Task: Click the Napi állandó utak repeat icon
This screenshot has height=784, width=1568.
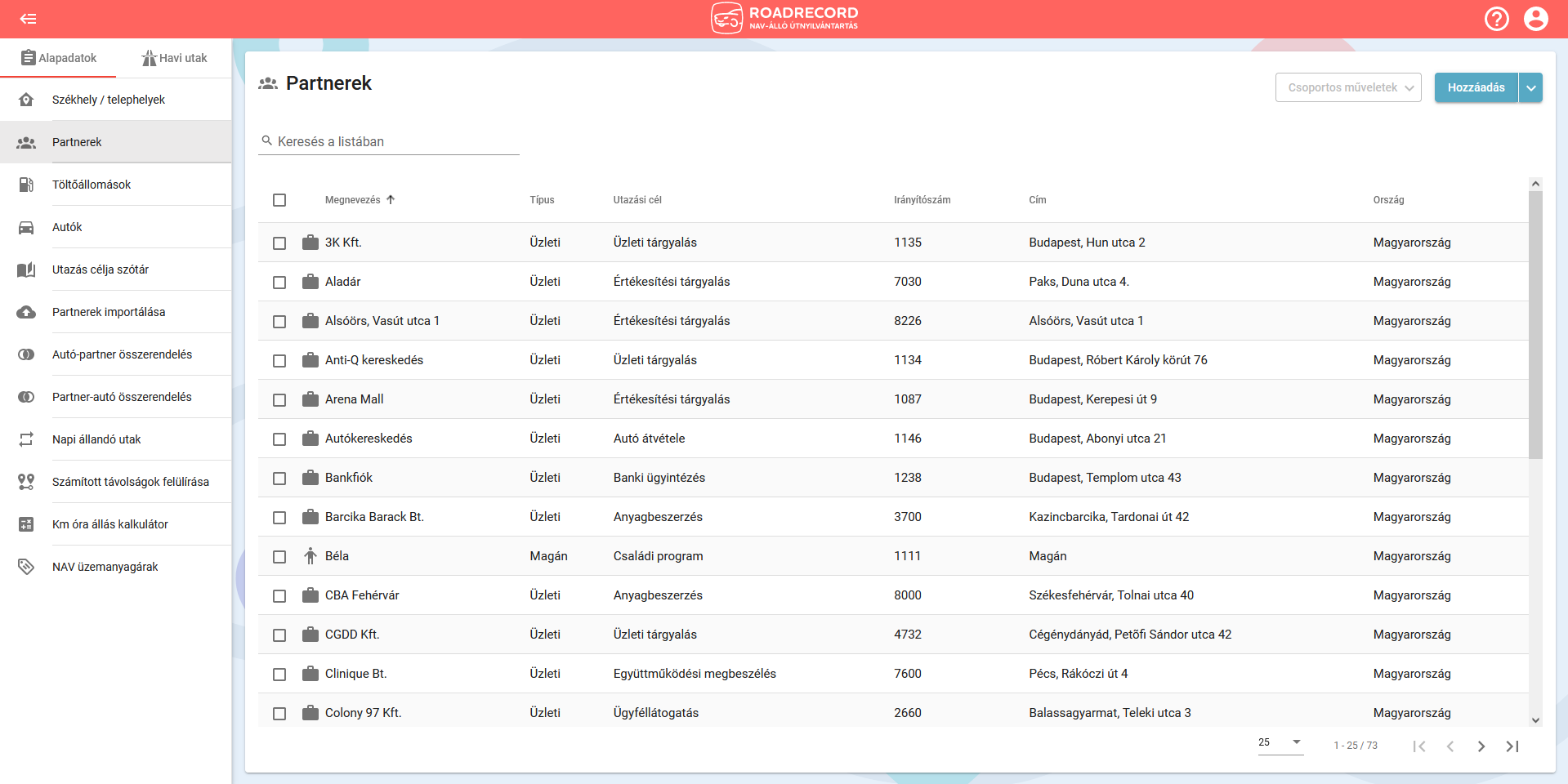Action: coord(26,439)
